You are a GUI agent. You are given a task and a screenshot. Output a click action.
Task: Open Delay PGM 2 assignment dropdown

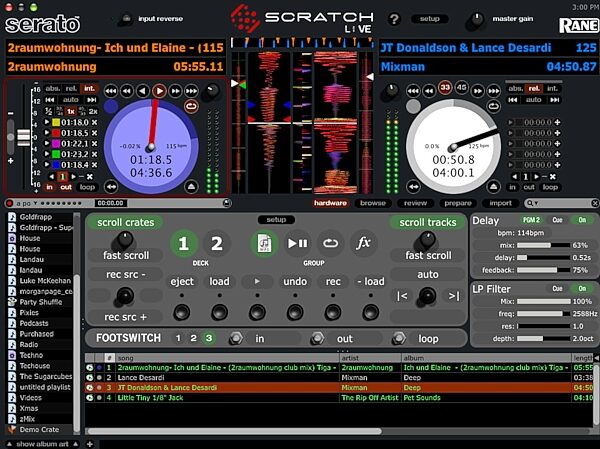click(x=532, y=220)
